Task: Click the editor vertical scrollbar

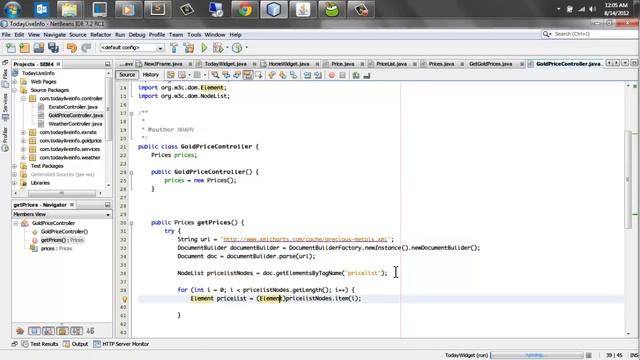Action: (x=628, y=180)
